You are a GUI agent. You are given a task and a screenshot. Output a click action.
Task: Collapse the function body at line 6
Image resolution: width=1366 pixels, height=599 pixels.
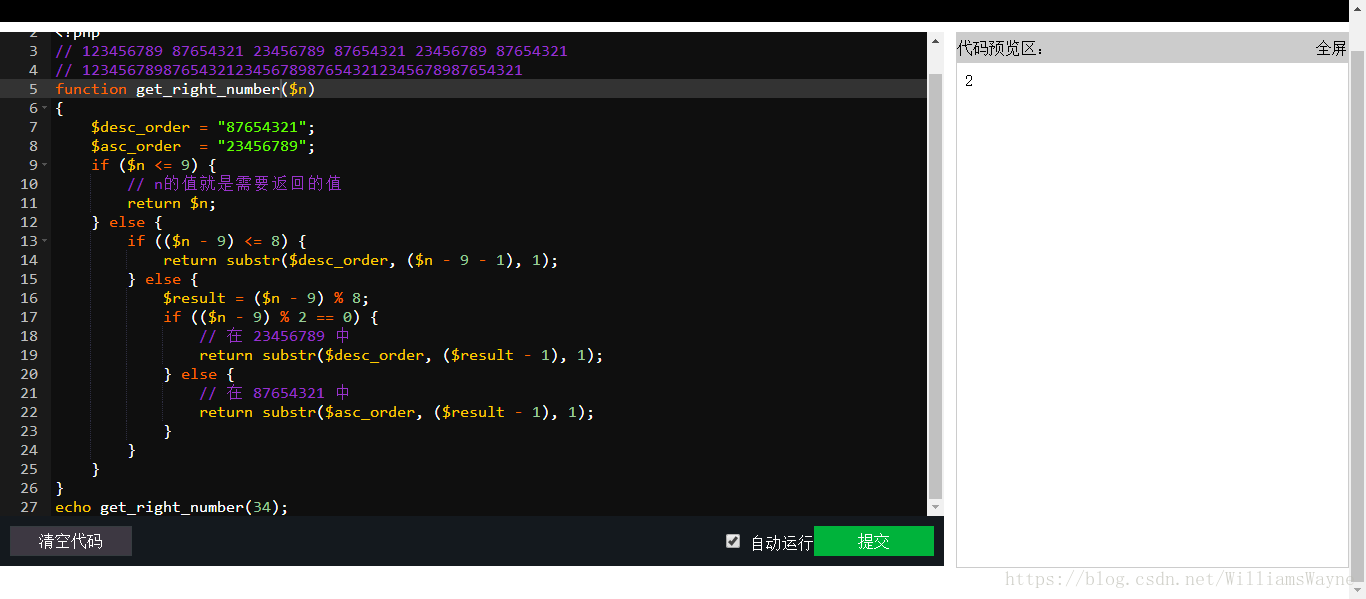click(x=47, y=108)
